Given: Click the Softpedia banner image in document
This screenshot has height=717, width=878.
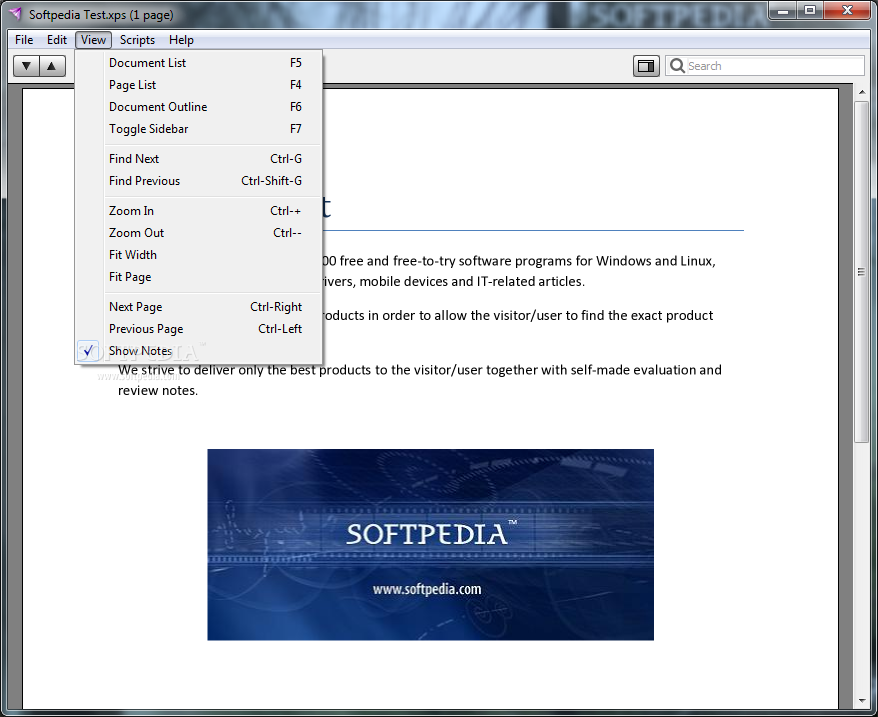Looking at the screenshot, I should [431, 544].
